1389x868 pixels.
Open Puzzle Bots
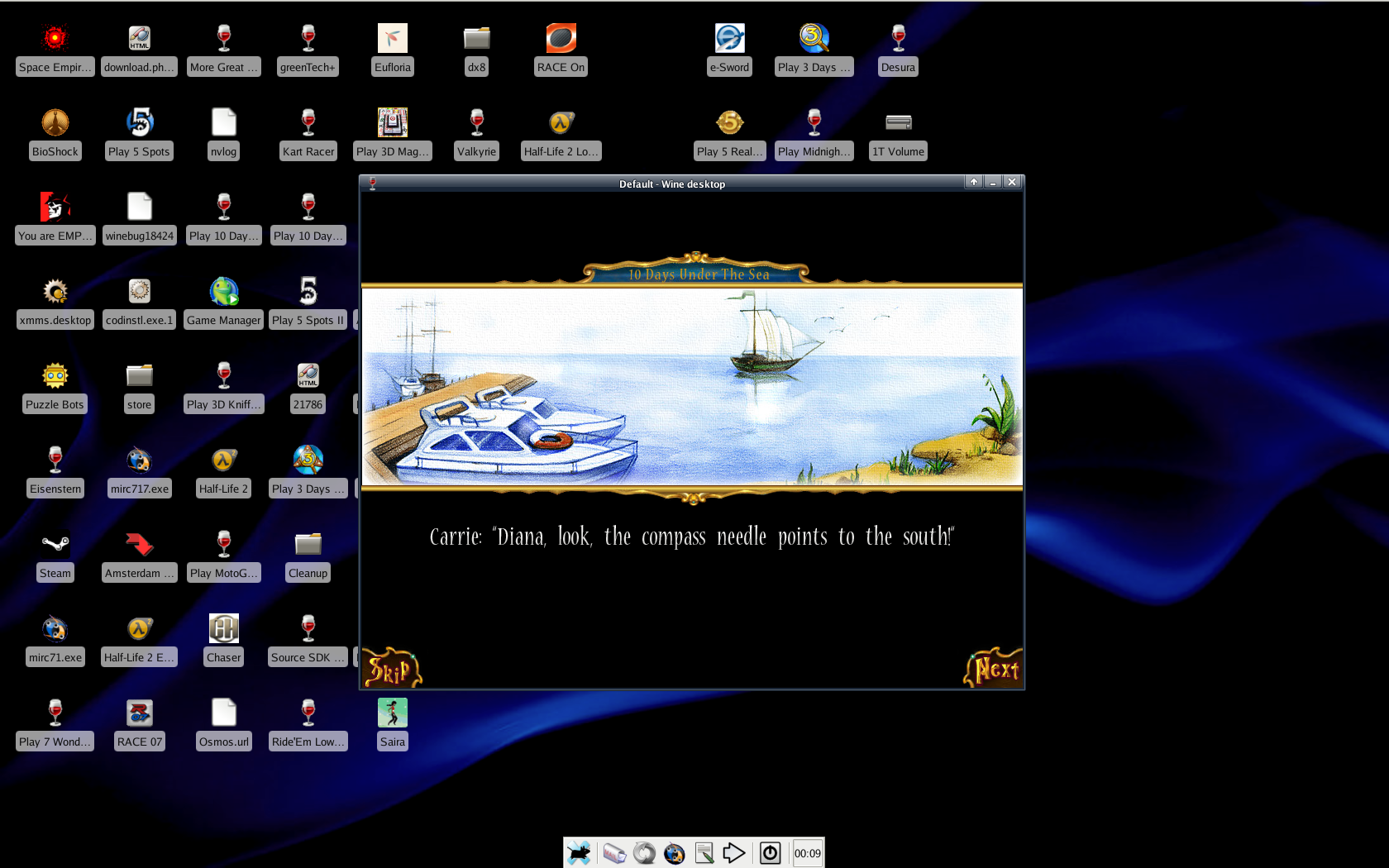point(55,376)
